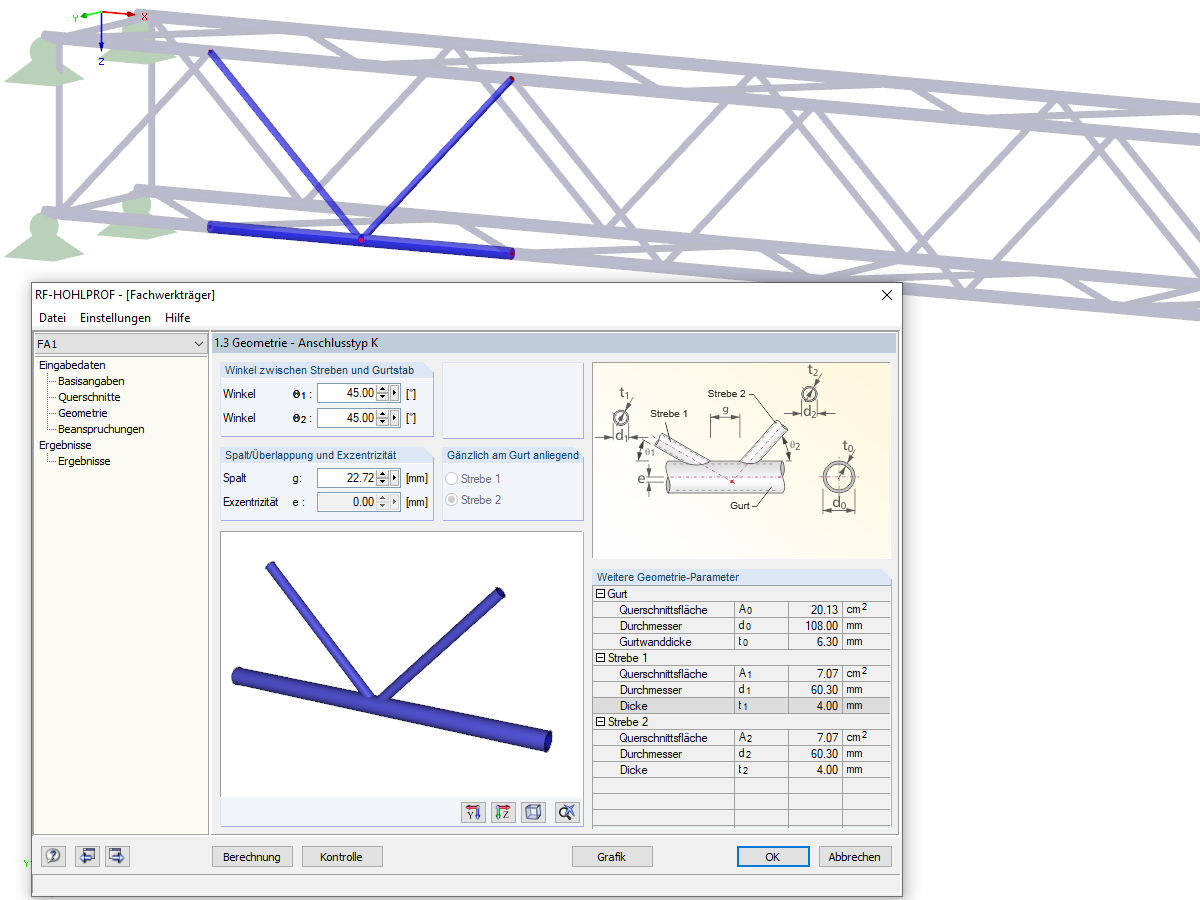This screenshot has height=900, width=1200.
Task: Run the Kontrolle check
Action: click(x=341, y=856)
